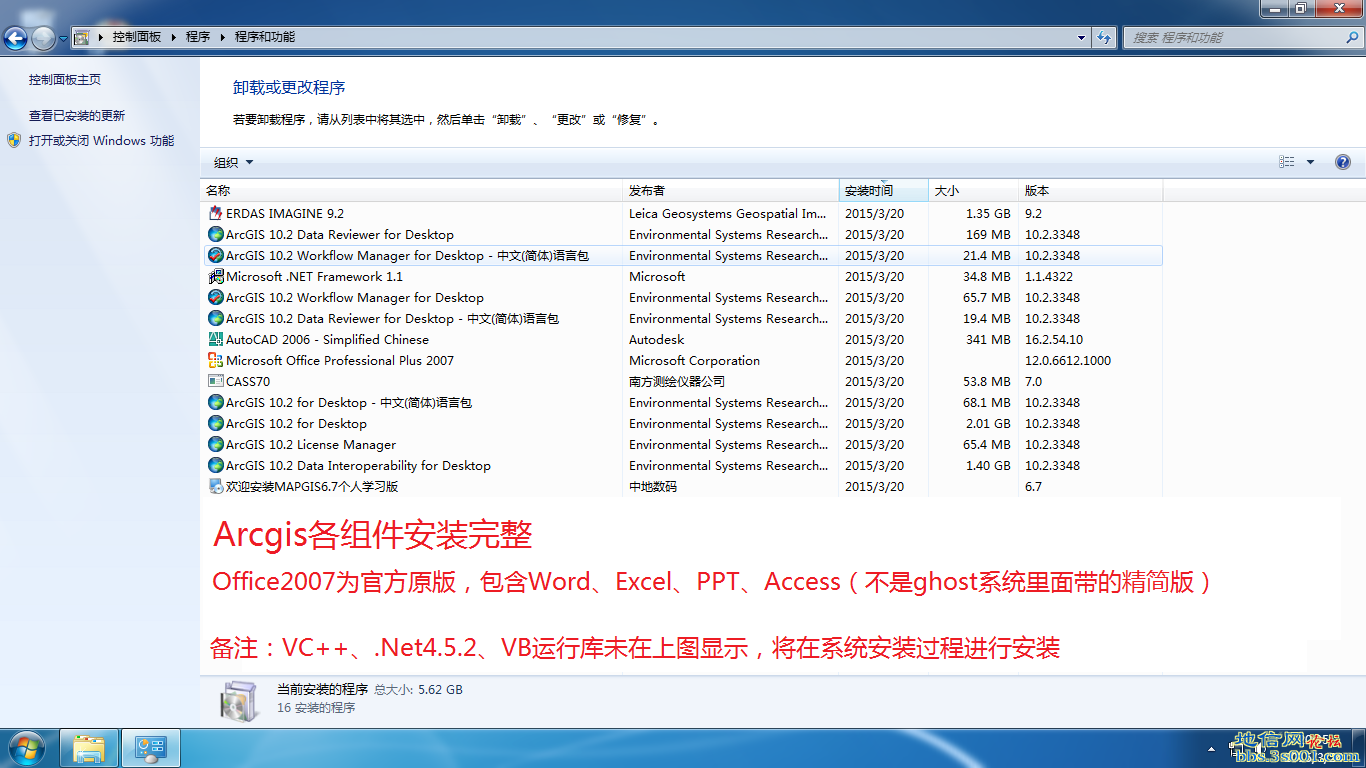Sort the list by 安装时间 column header
This screenshot has width=1366, height=768.
[x=884, y=190]
